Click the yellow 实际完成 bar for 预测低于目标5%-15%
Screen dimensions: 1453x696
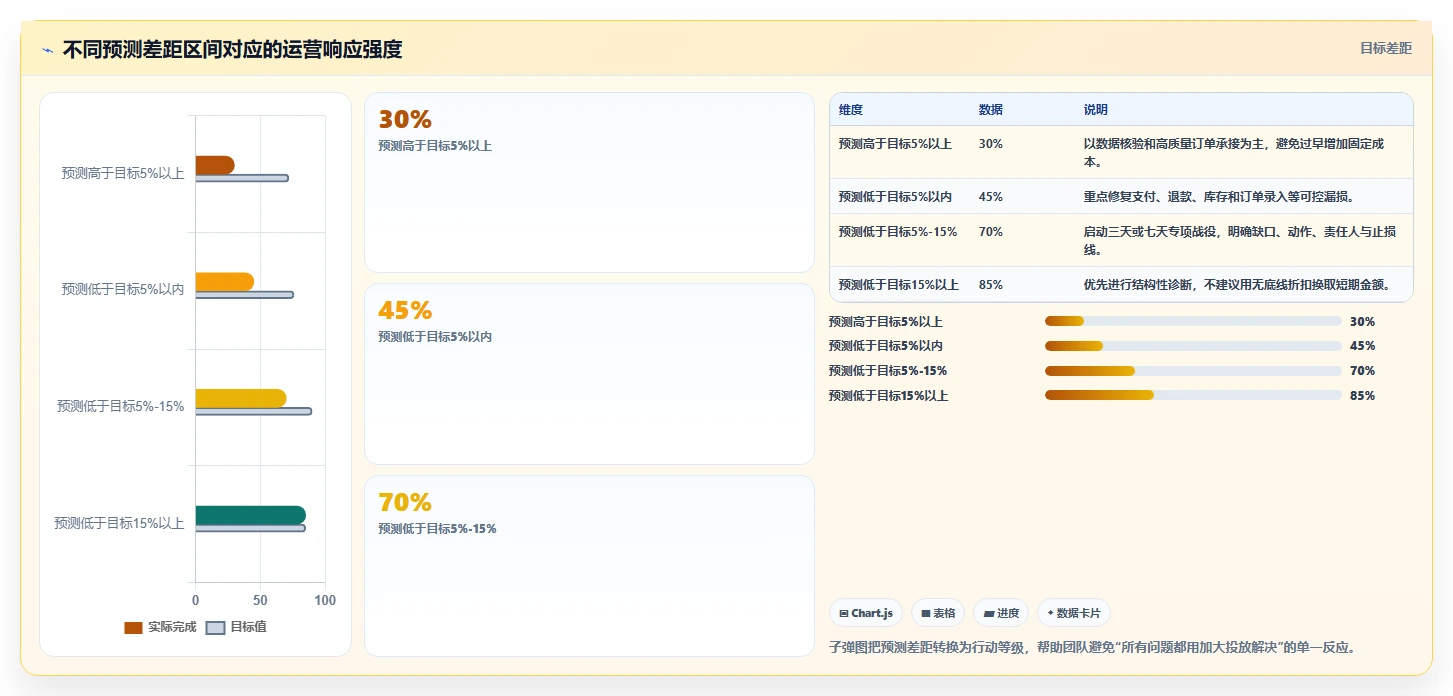point(241,398)
